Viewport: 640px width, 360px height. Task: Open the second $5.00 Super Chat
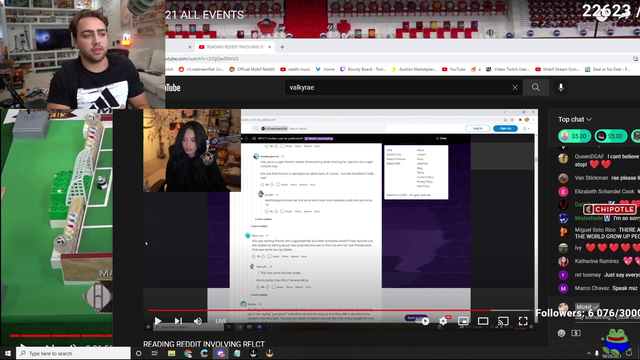611,136
